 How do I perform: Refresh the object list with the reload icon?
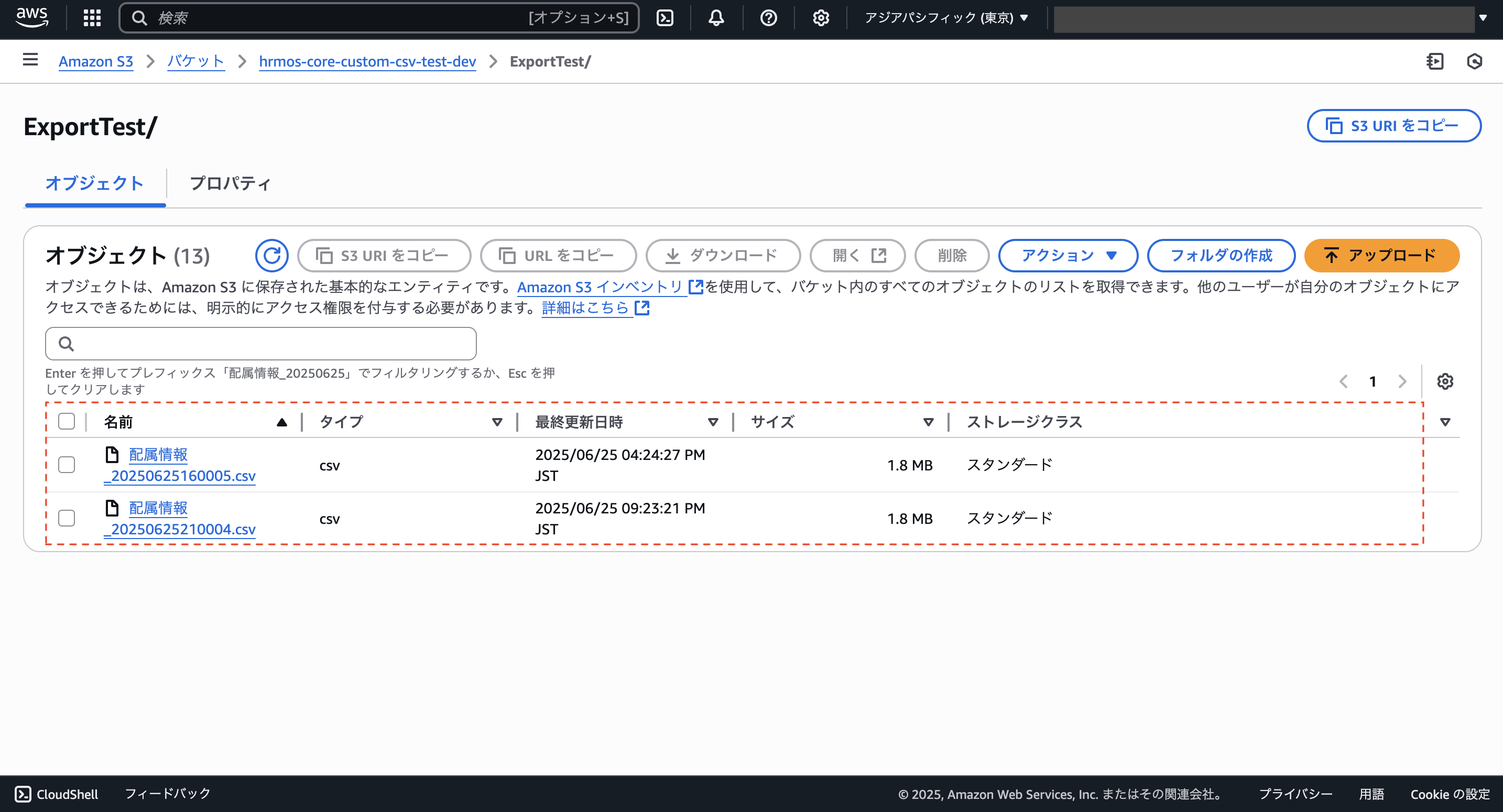tap(271, 255)
